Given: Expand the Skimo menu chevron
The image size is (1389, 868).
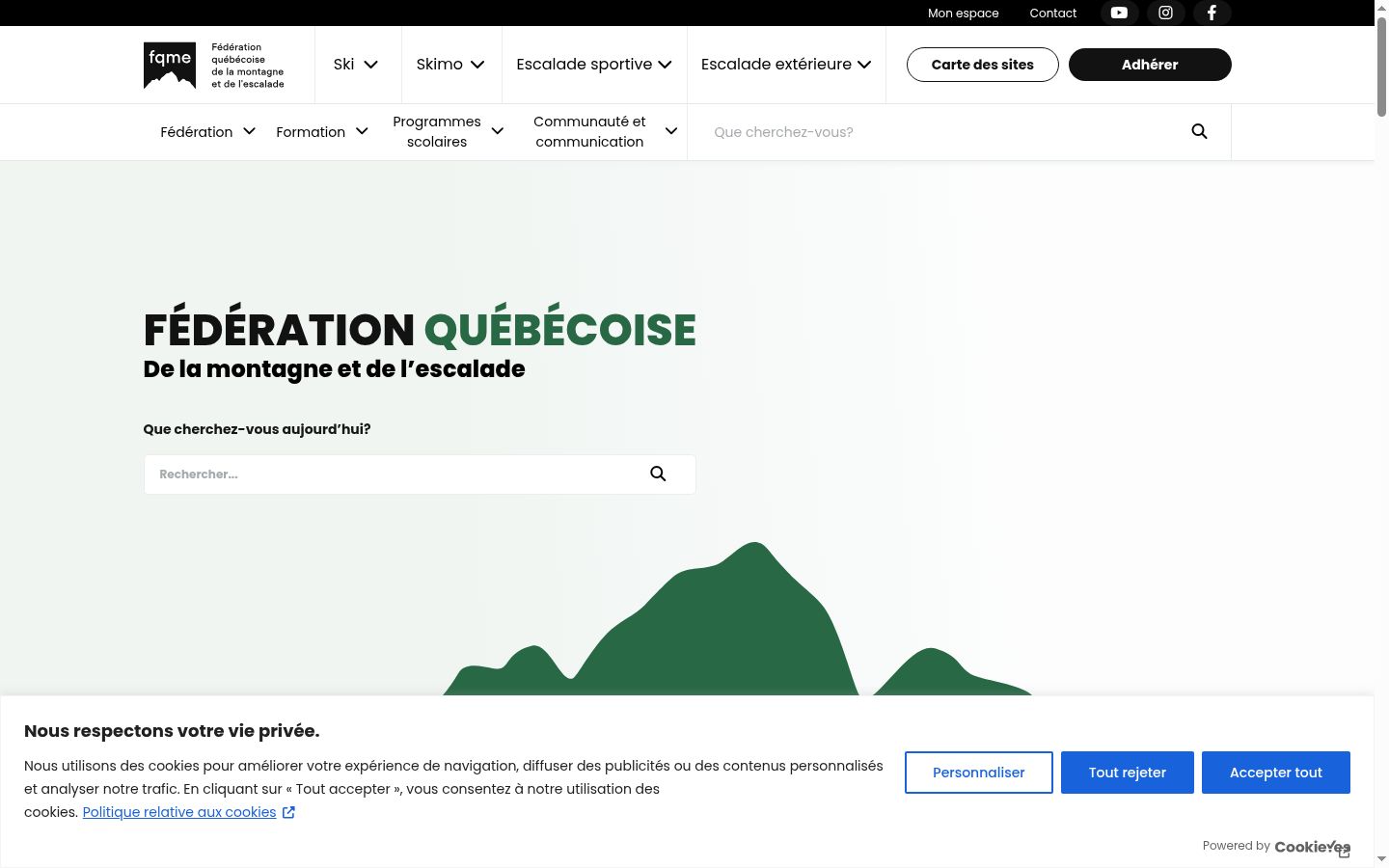Looking at the screenshot, I should pyautogui.click(x=477, y=65).
